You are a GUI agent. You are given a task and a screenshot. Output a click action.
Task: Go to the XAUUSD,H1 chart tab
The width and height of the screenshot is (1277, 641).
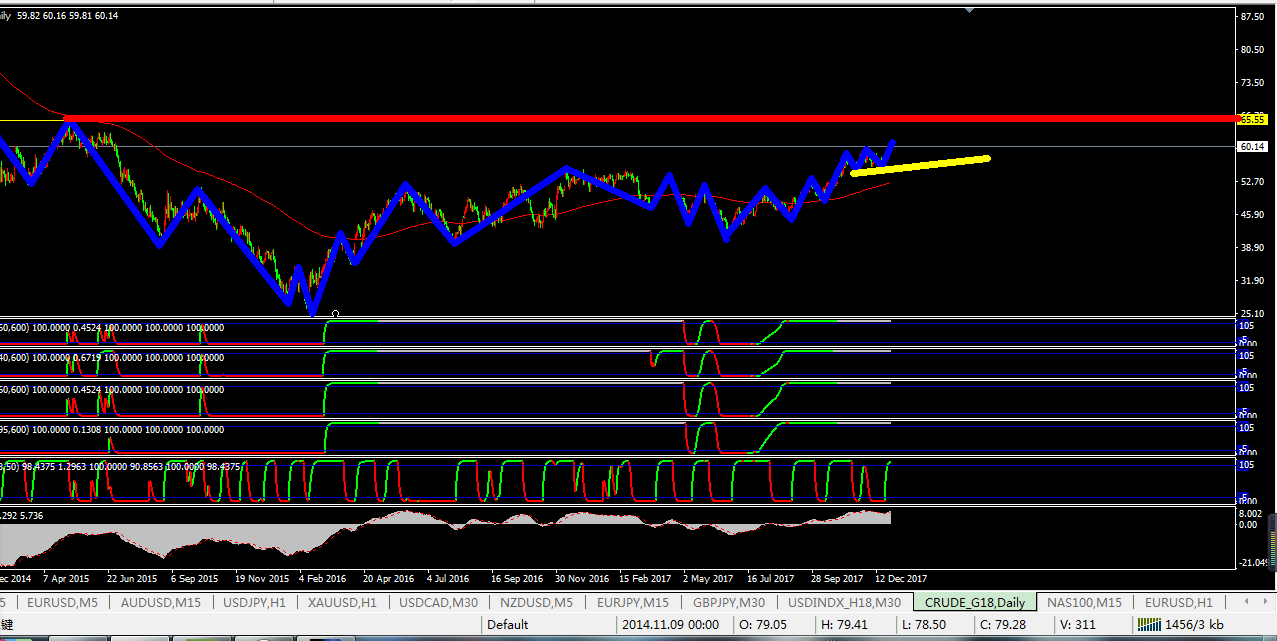tap(342, 603)
